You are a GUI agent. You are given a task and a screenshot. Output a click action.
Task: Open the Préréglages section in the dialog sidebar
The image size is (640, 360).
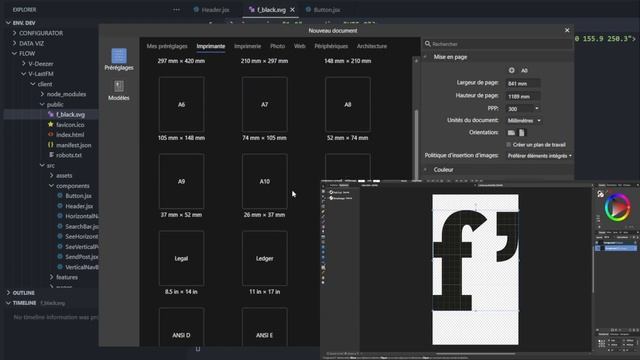(x=119, y=60)
